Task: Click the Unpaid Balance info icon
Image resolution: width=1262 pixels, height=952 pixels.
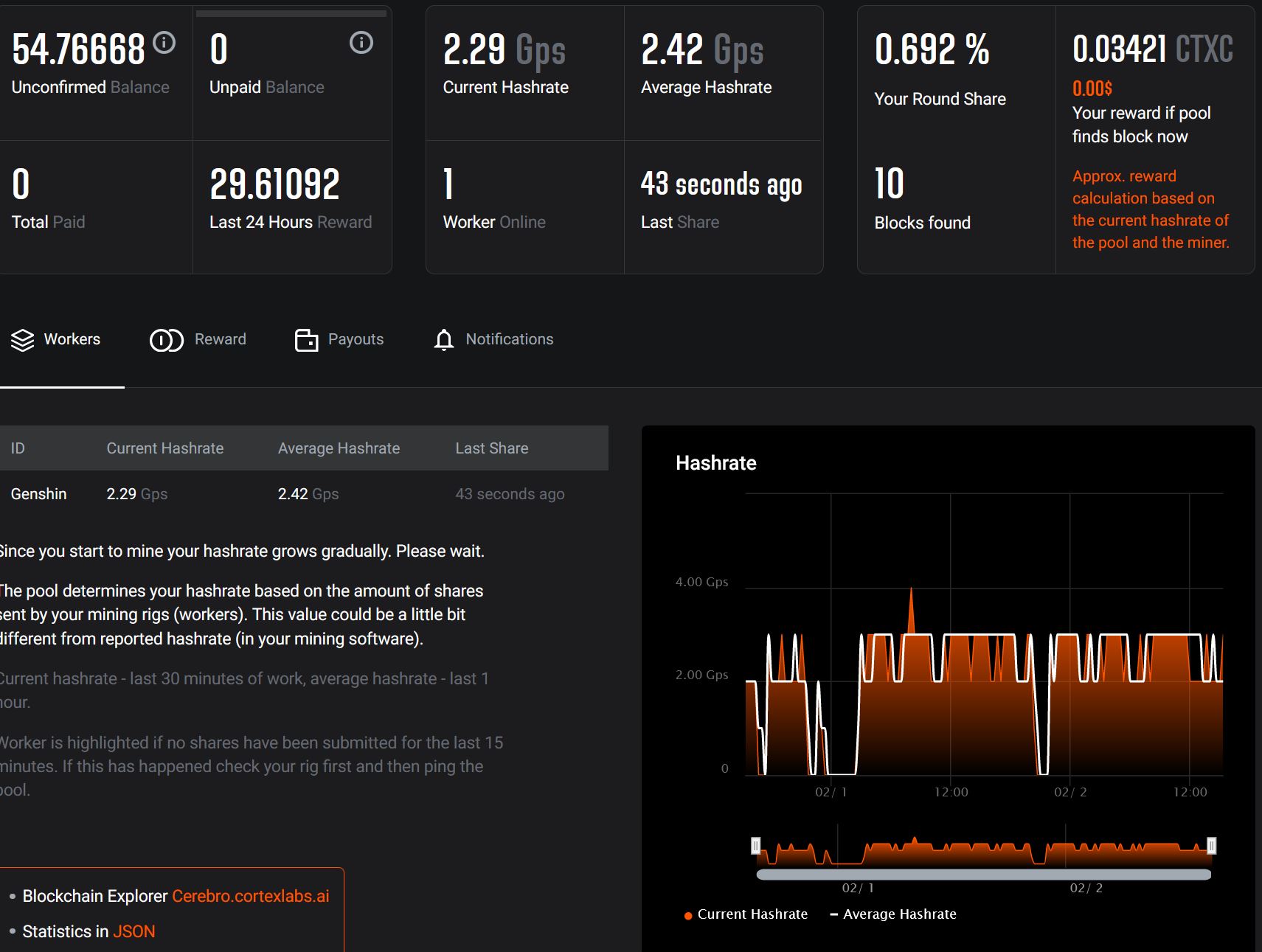Action: point(361,43)
